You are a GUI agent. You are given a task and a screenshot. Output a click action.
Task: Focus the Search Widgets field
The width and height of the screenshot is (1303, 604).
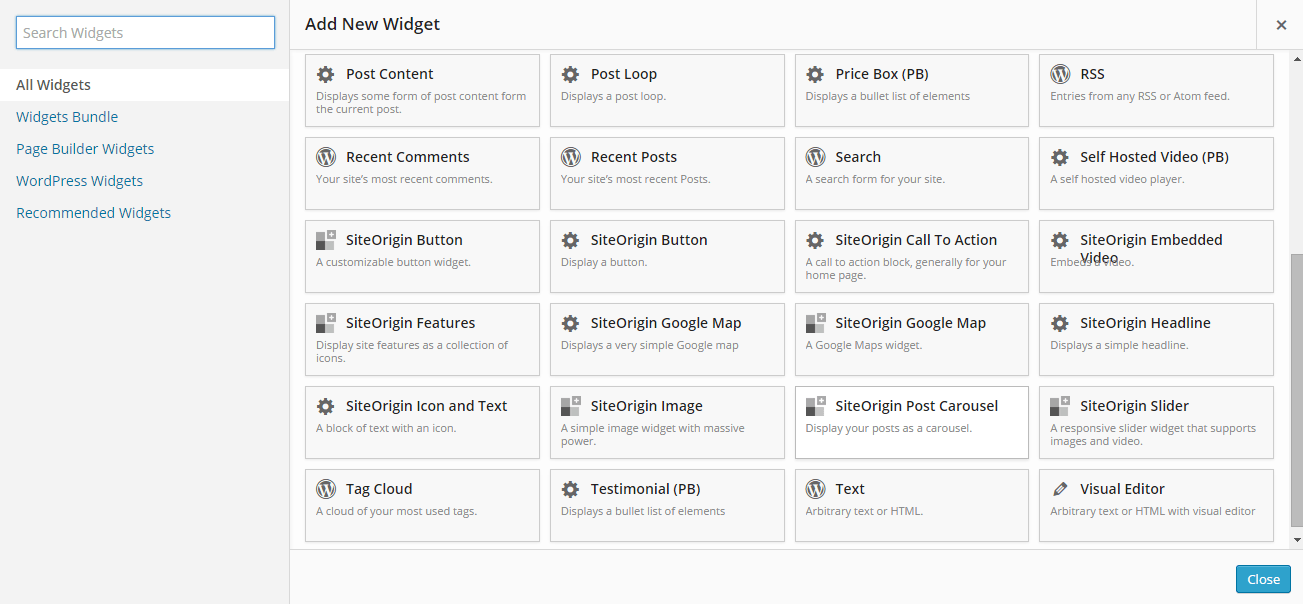145,32
